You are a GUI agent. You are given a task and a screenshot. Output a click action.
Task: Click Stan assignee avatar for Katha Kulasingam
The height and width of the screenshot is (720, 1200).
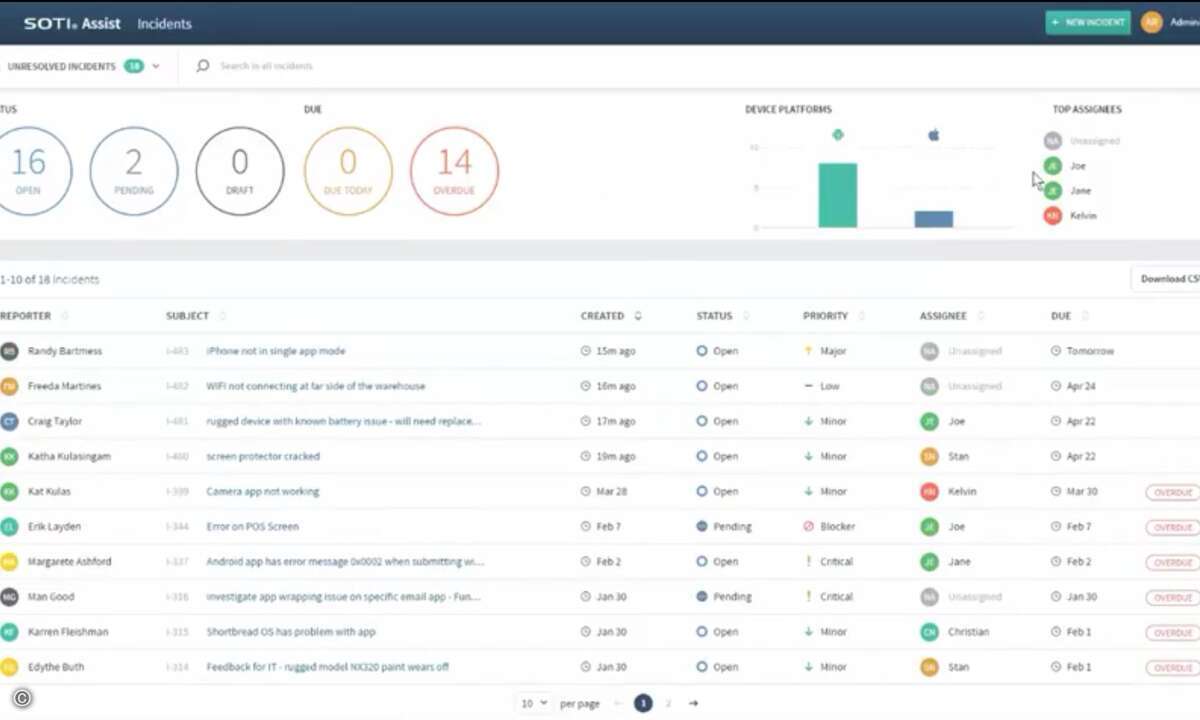[x=930, y=456]
